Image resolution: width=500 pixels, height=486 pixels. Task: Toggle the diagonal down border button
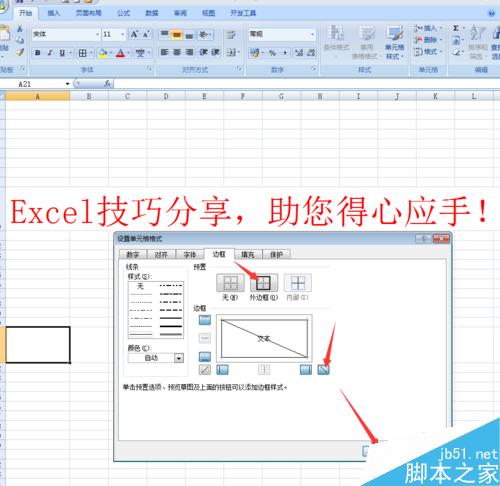323,369
